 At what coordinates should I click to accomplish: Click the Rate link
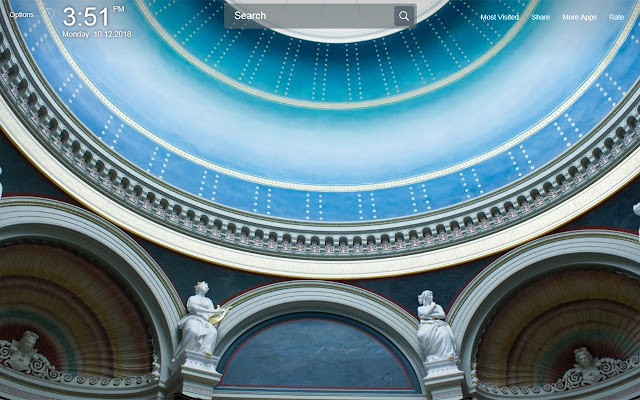click(x=616, y=17)
